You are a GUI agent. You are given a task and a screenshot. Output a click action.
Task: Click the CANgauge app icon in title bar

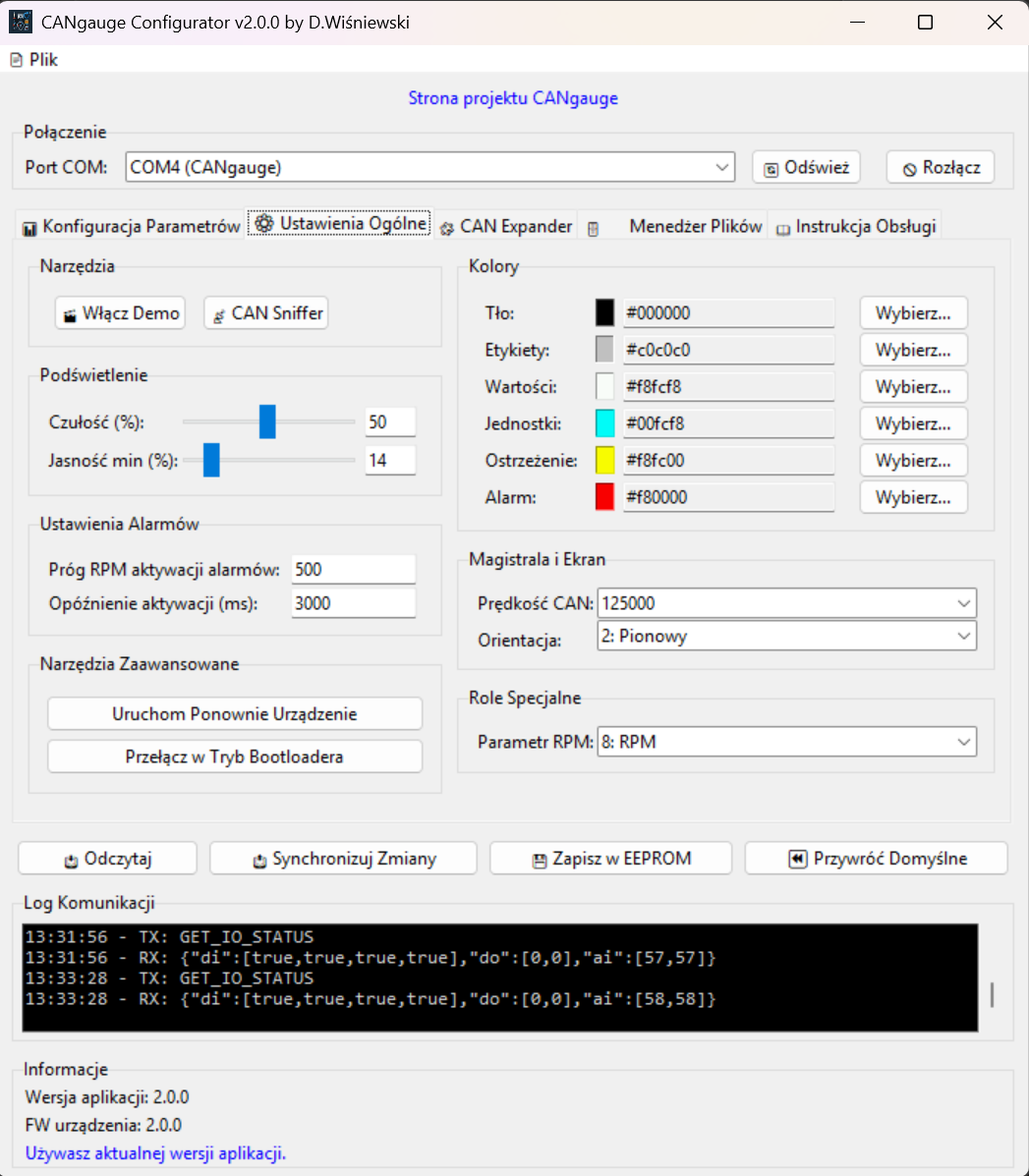click(21, 22)
